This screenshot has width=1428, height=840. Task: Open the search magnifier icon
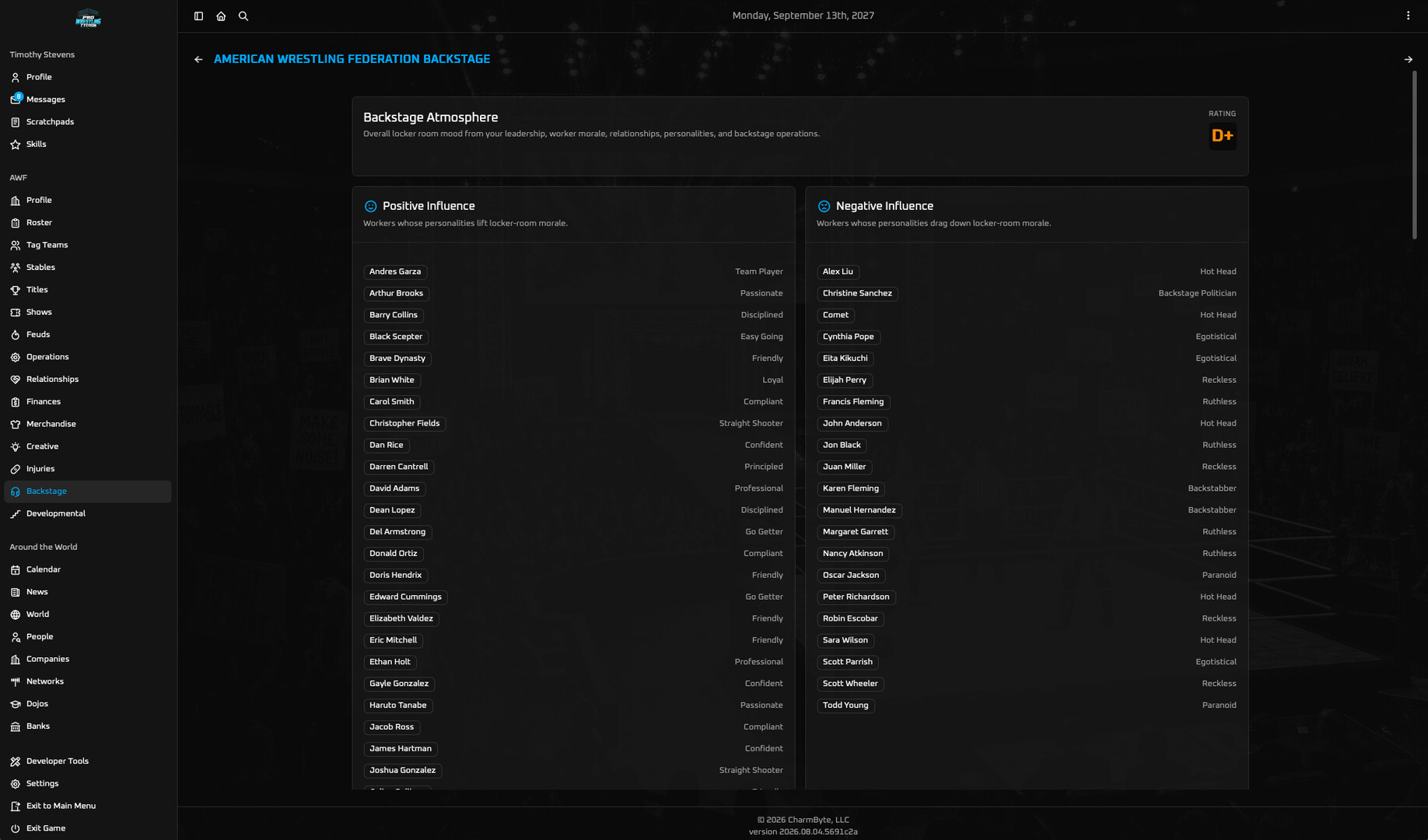tap(243, 16)
